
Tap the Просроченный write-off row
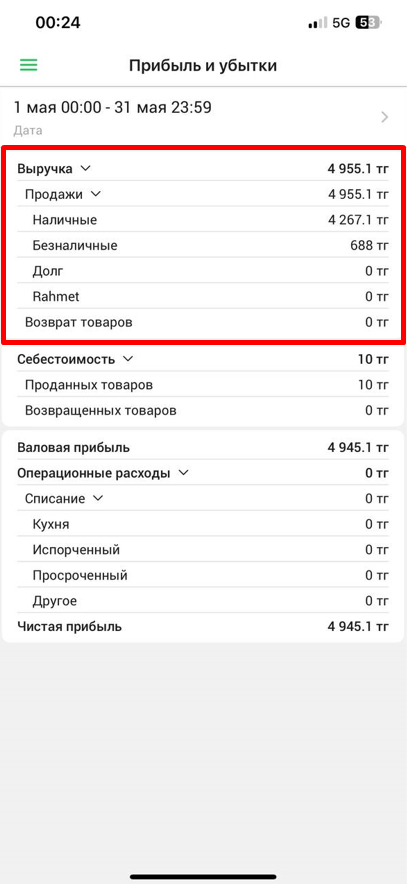(203, 575)
